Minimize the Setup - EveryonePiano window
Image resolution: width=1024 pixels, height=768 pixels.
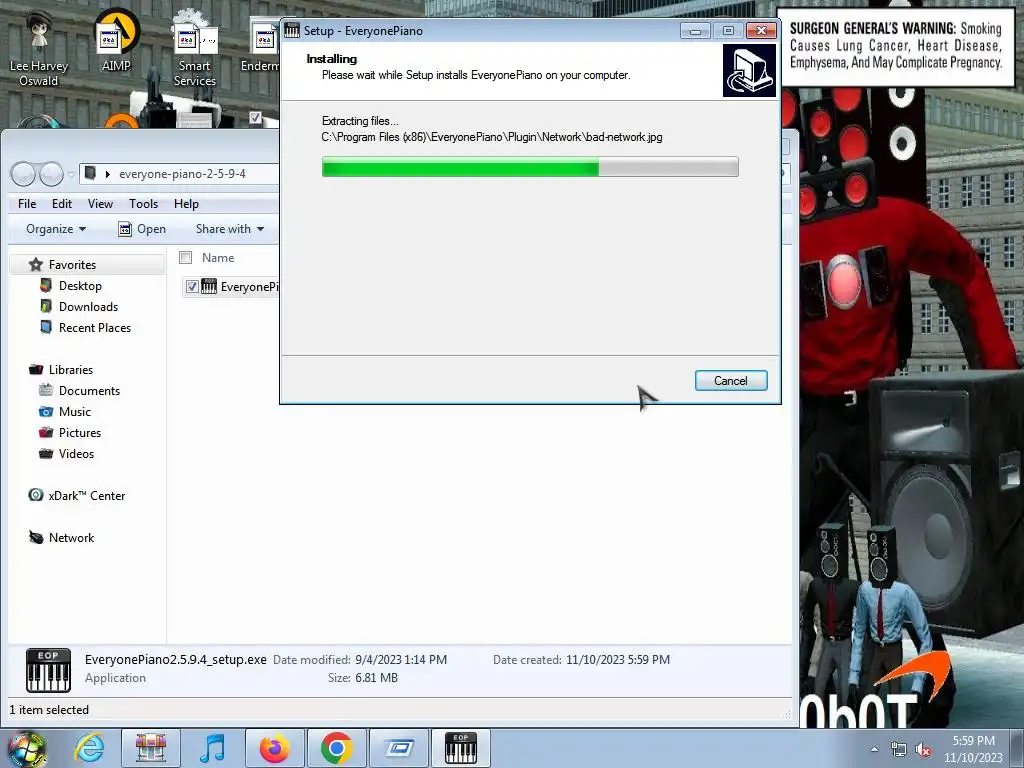pos(695,31)
